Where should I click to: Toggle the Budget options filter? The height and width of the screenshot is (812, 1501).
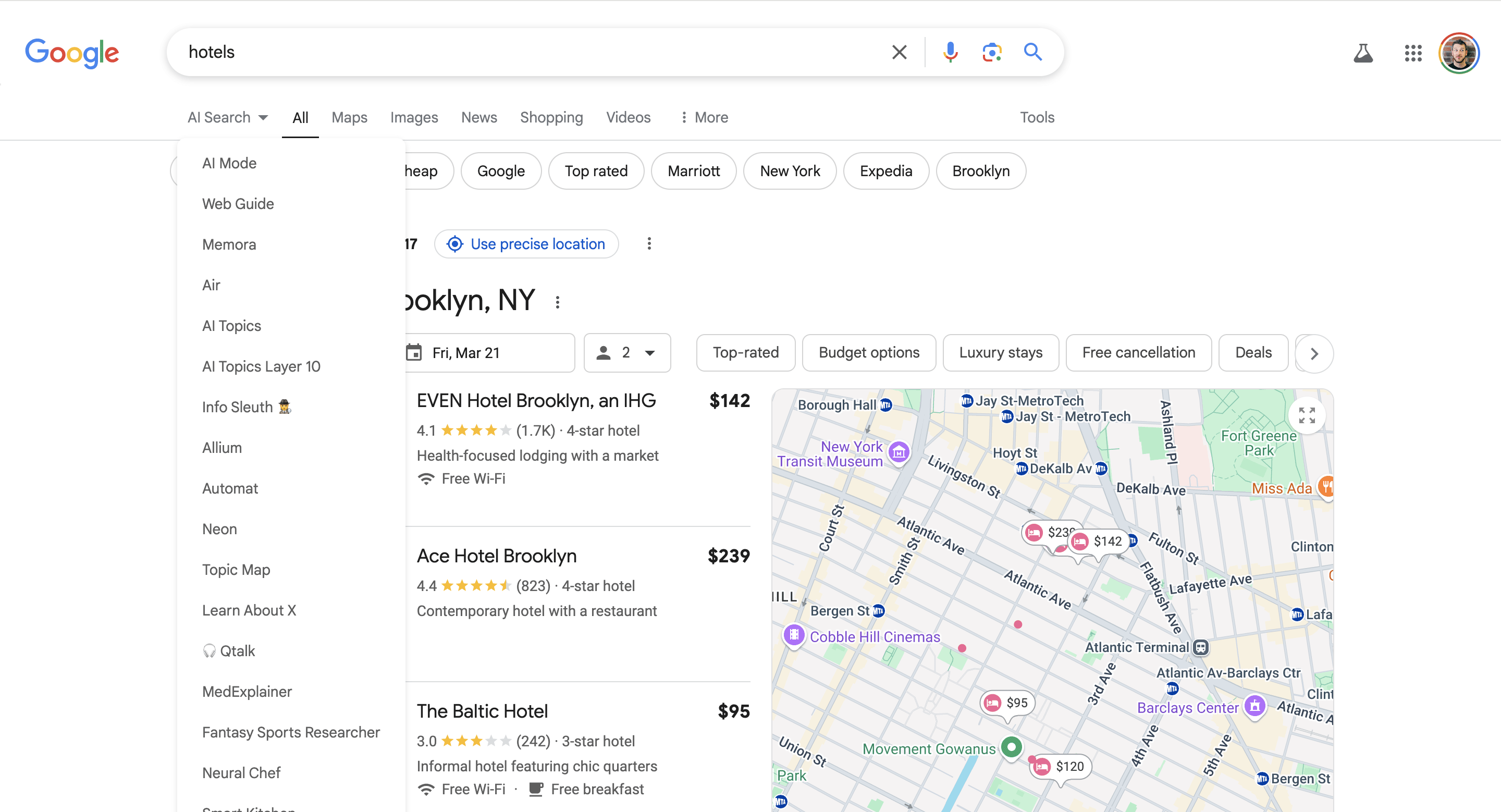tap(869, 352)
